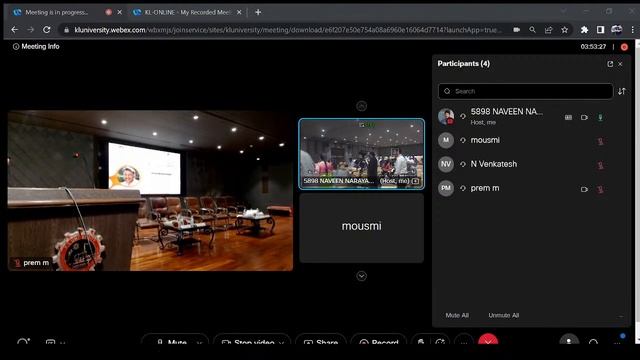Click NAVEEN's video camera icon
640x360 pixels.
(x=584, y=118)
